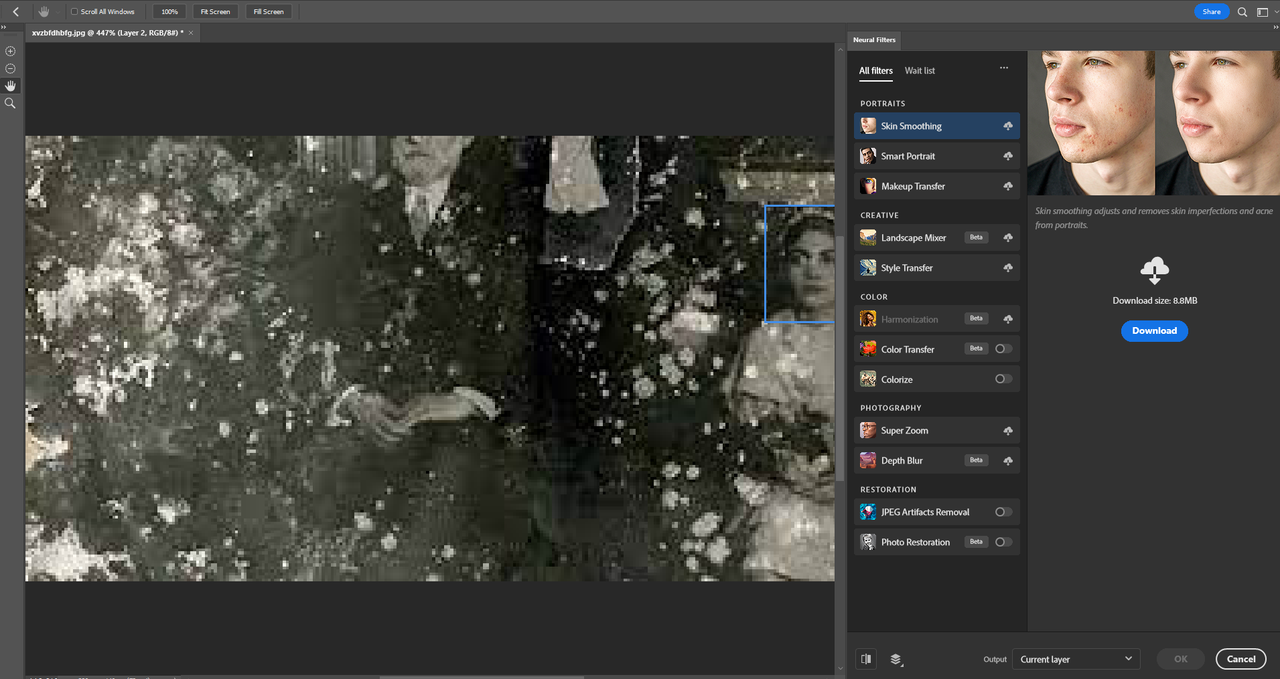Viewport: 1280px width, 679px height.
Task: Click the Beta badge on Landscape Mixer
Action: pyautogui.click(x=977, y=238)
